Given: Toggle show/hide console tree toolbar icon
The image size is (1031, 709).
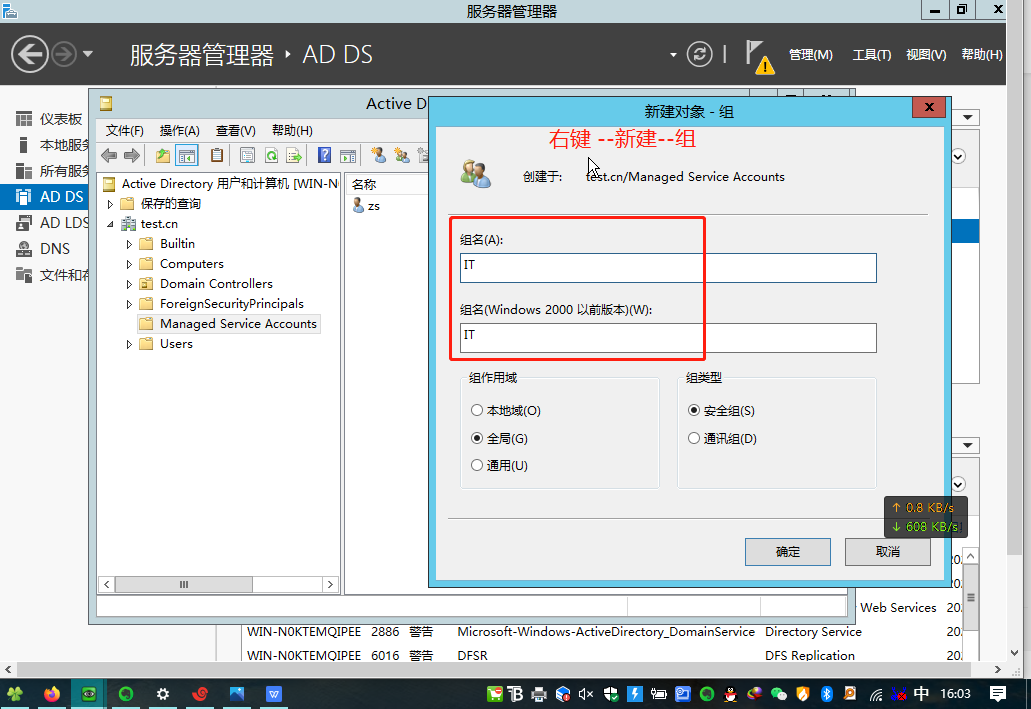Looking at the screenshot, I should point(187,156).
